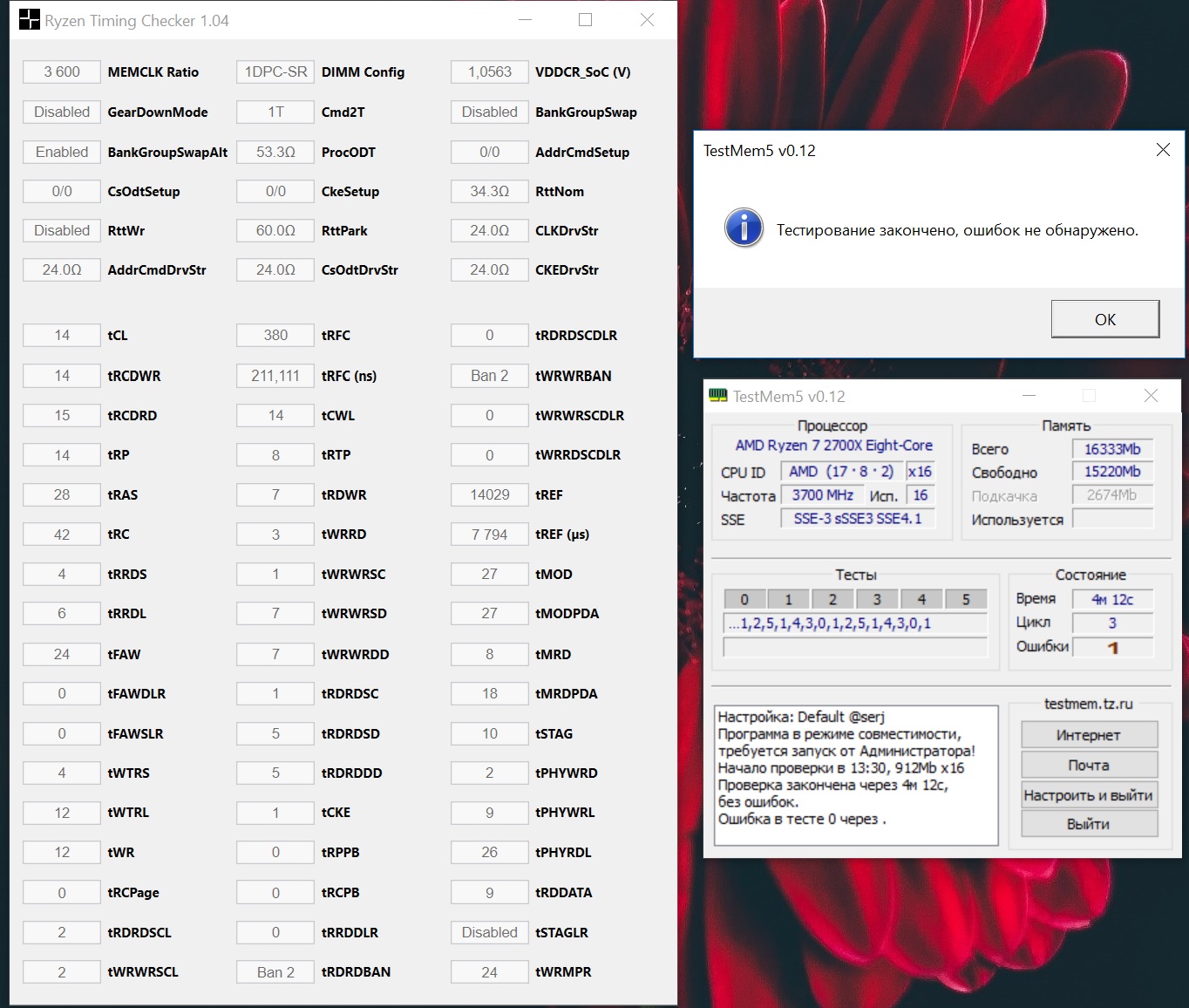Image resolution: width=1189 pixels, height=1008 pixels.
Task: Click the Почта button
Action: 1089,765
